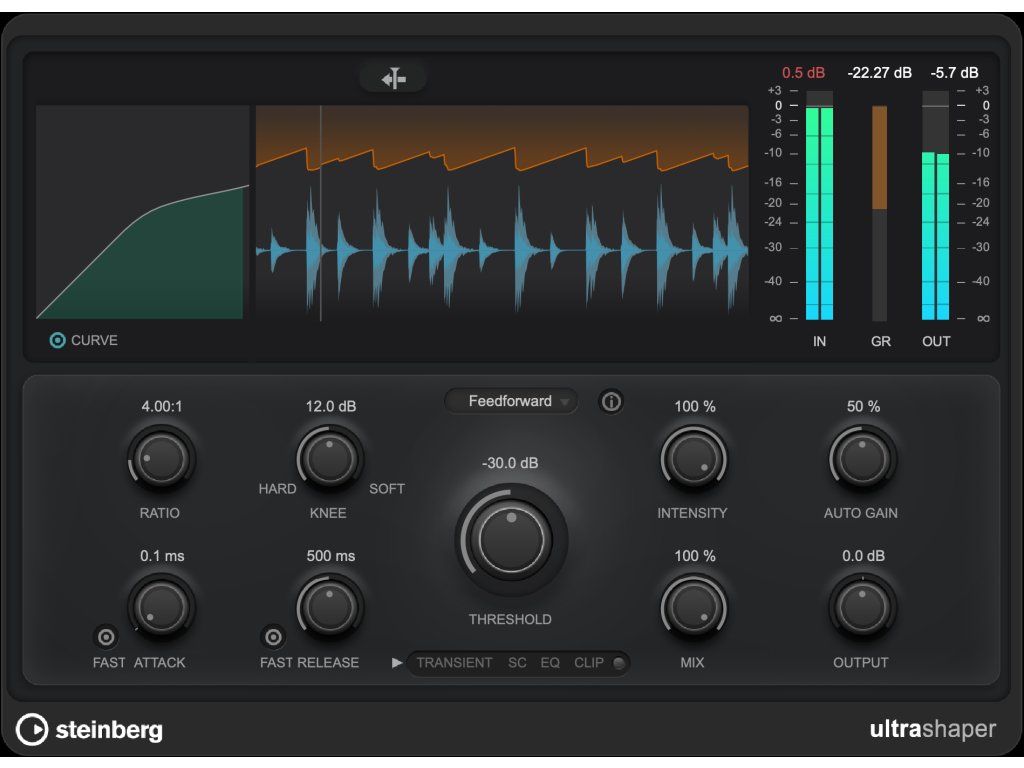
Task: Click the INTENSITY knob
Action: (694, 458)
